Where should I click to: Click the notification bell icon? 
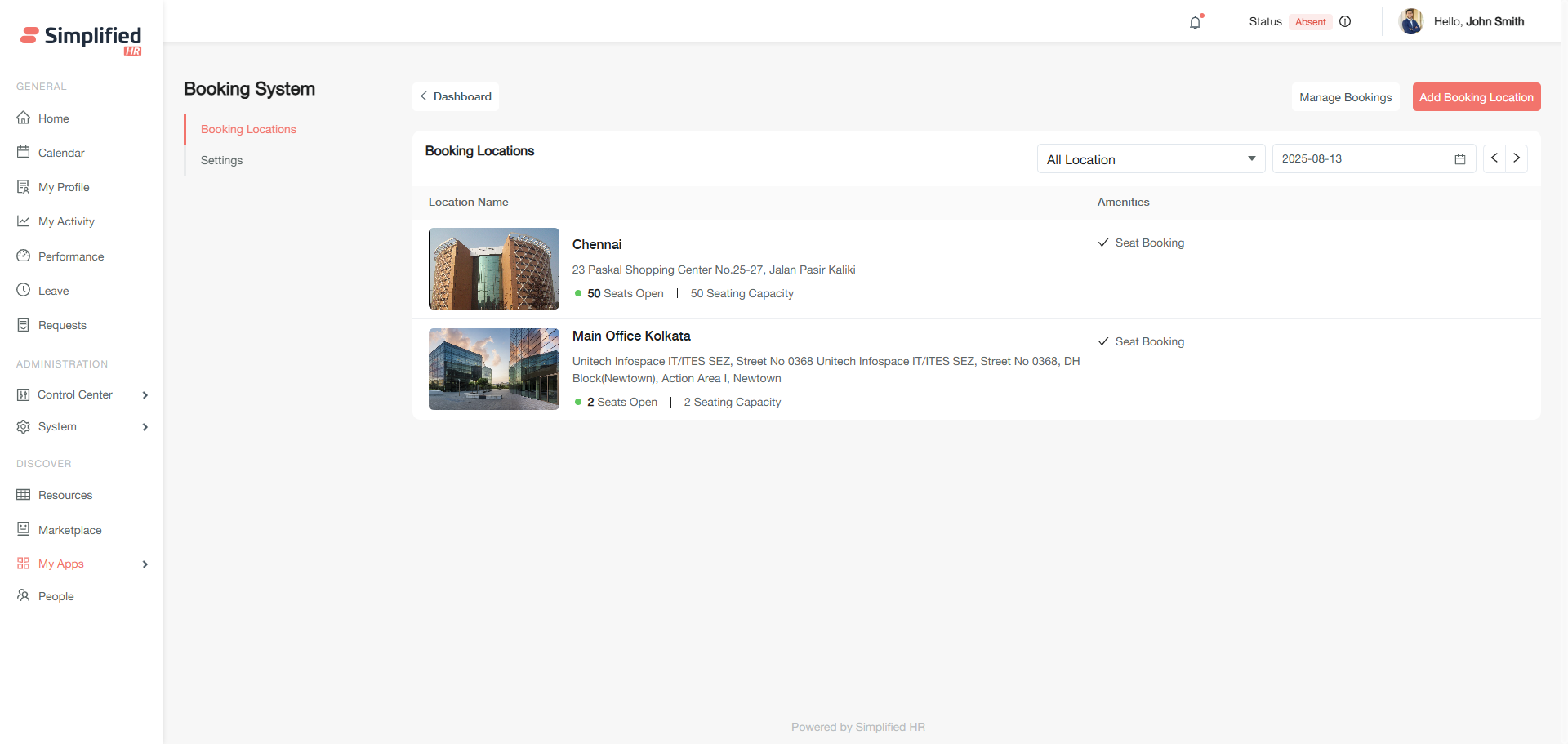1195,23
